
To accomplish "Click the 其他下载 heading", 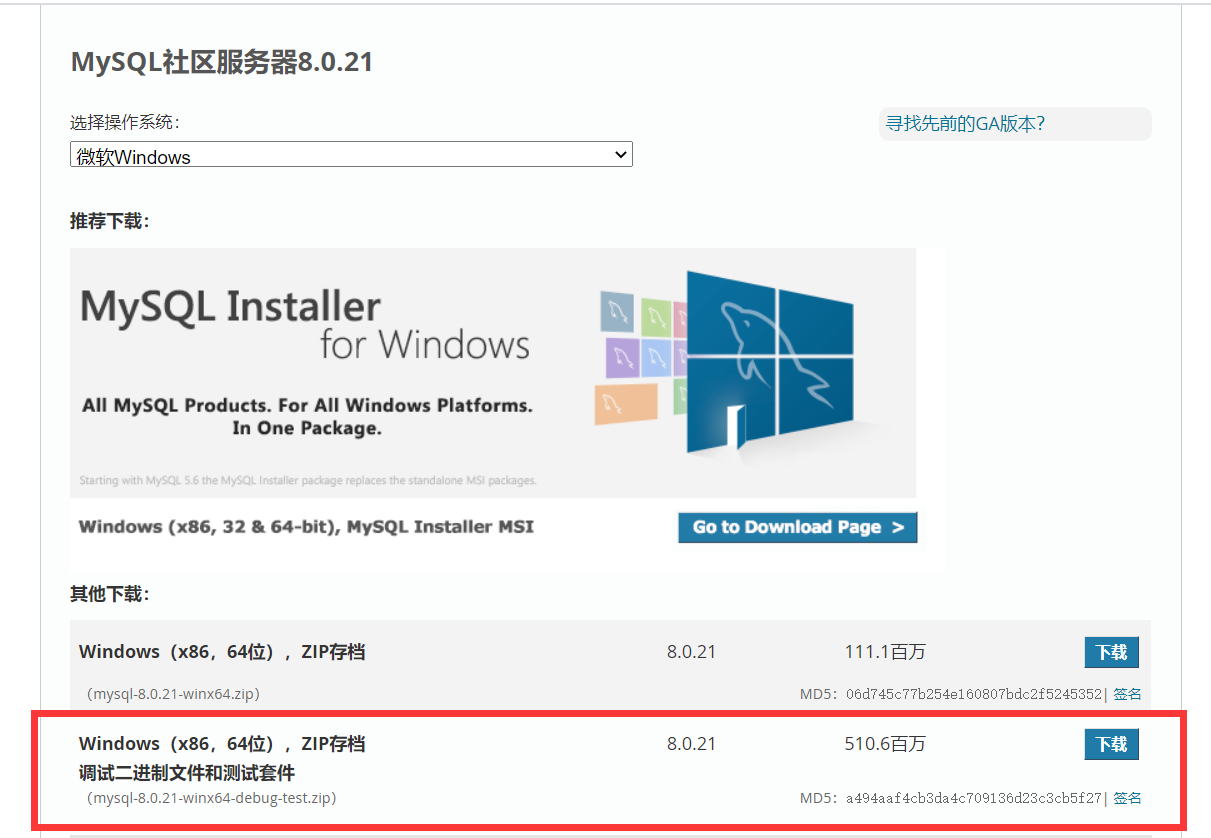I will (x=110, y=594).
